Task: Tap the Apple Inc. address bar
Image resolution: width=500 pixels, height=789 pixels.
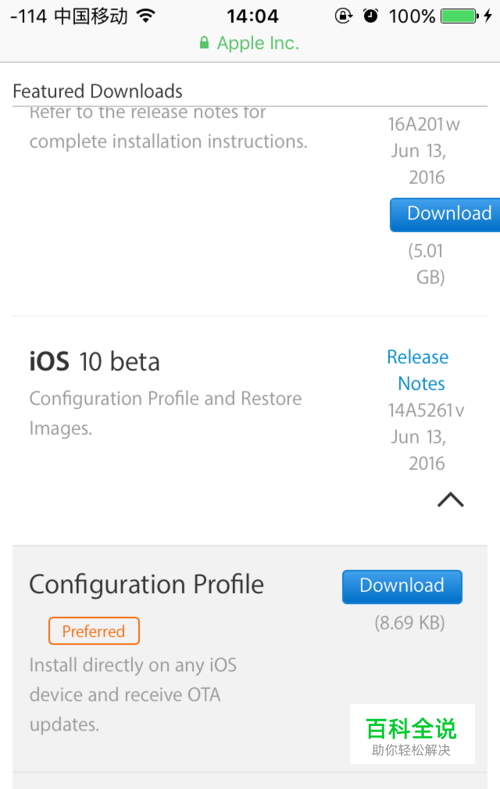Action: [249, 43]
